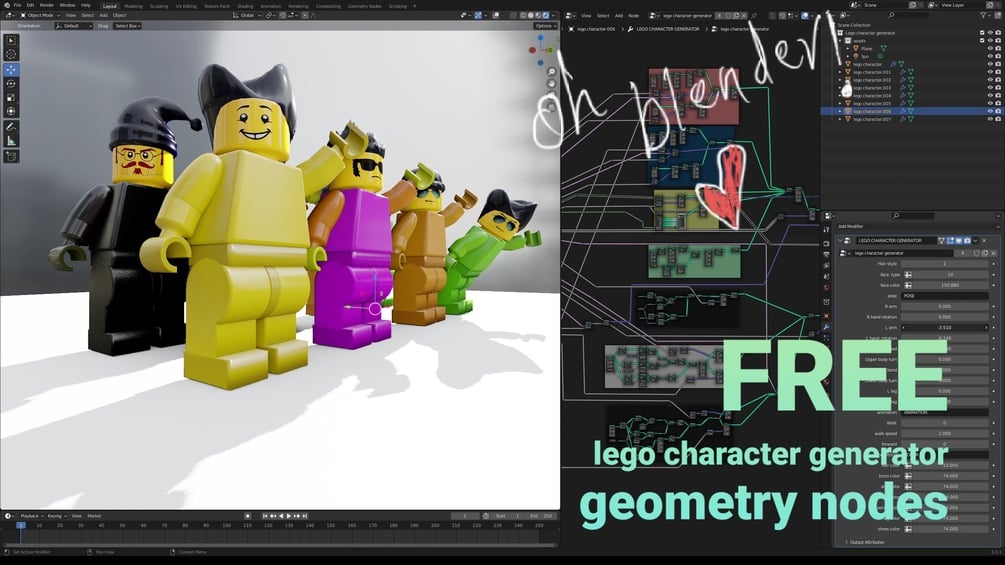Open the timeline Marker menu

tap(94, 516)
